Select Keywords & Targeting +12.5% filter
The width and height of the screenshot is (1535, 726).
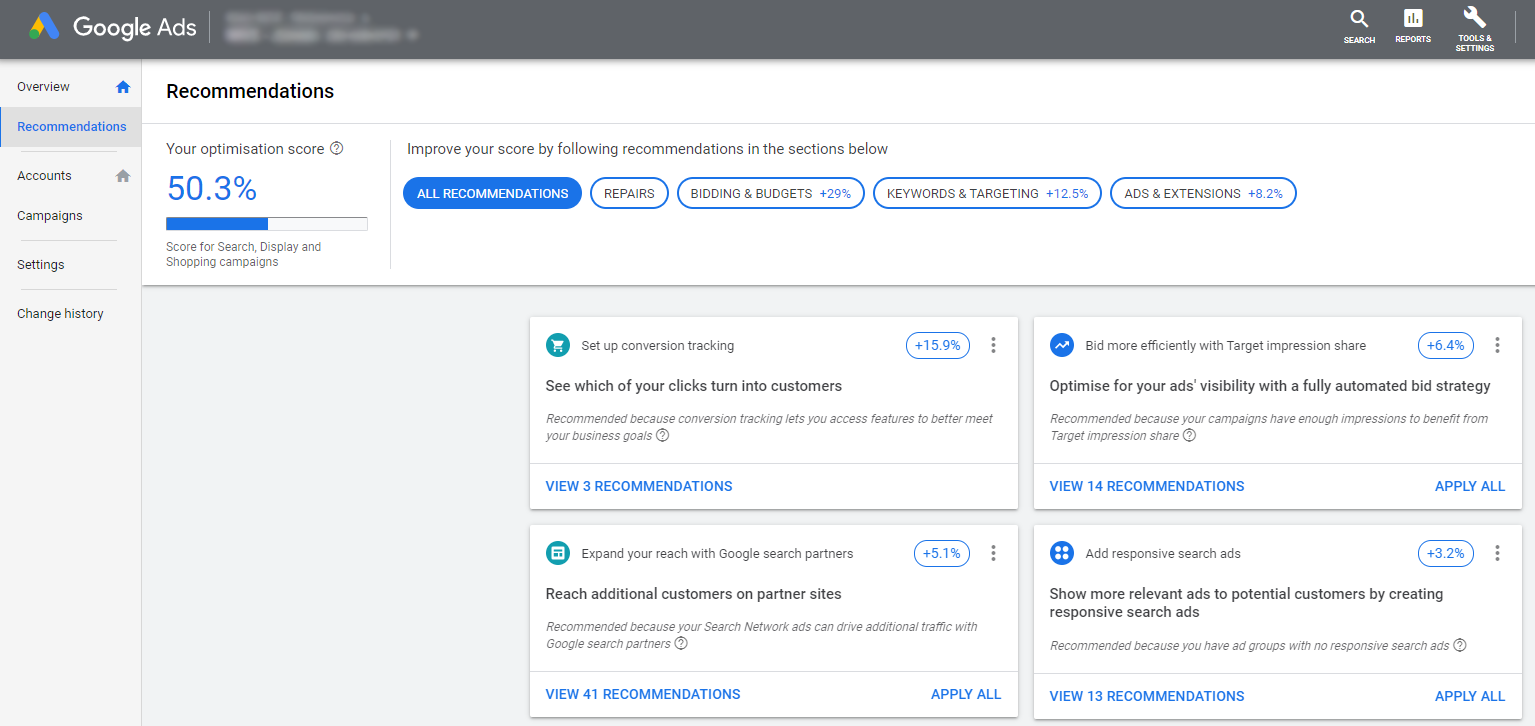tap(987, 194)
